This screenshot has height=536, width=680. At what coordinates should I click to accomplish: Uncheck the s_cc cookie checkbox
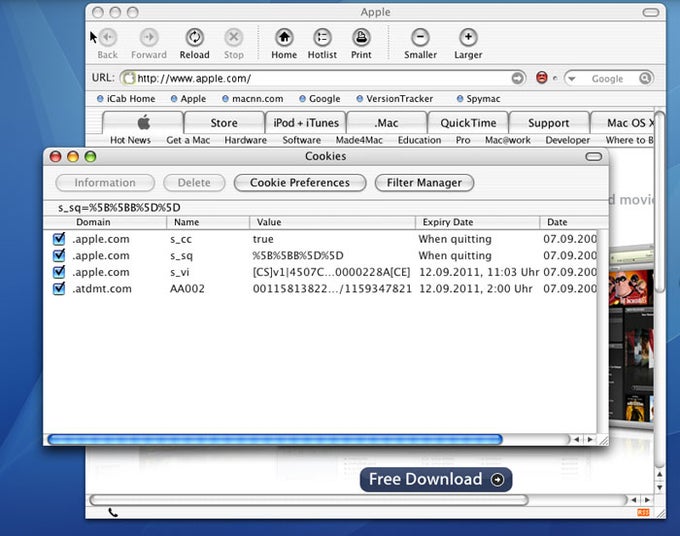[59, 239]
